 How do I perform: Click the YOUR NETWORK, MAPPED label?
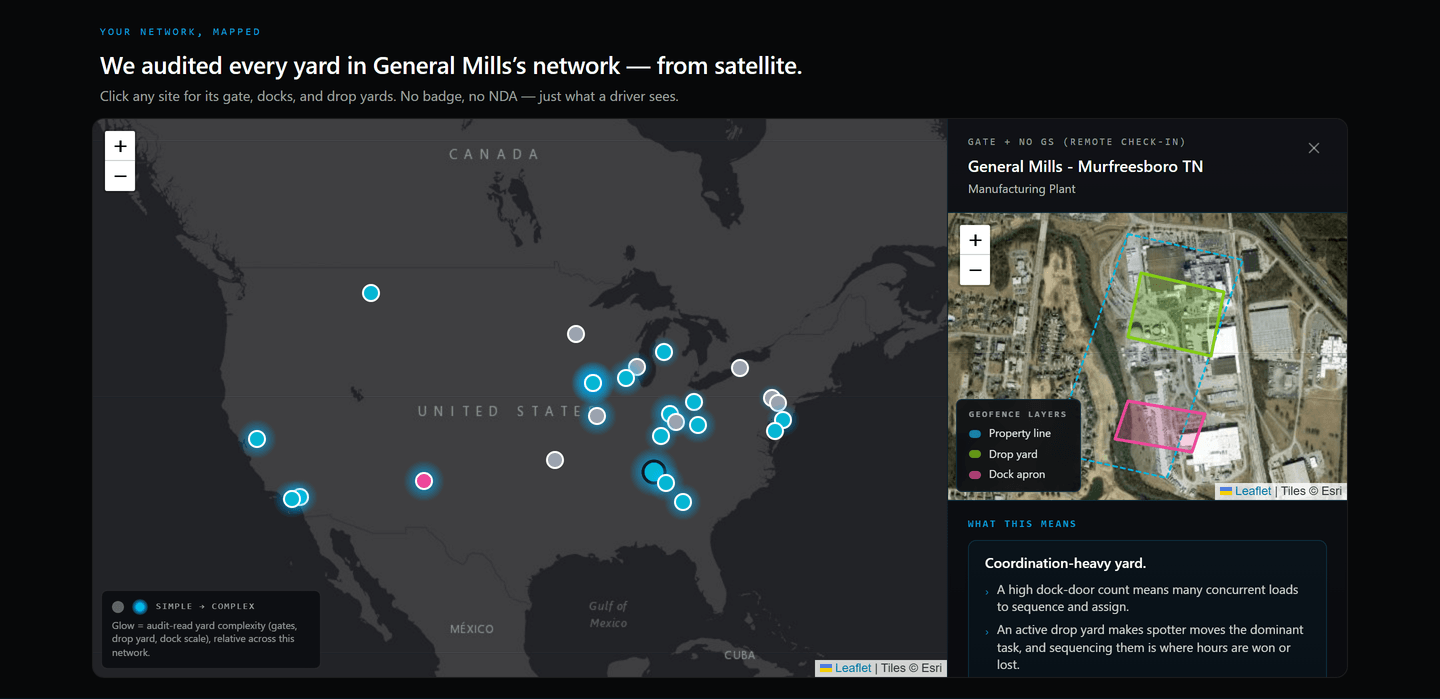pos(180,32)
